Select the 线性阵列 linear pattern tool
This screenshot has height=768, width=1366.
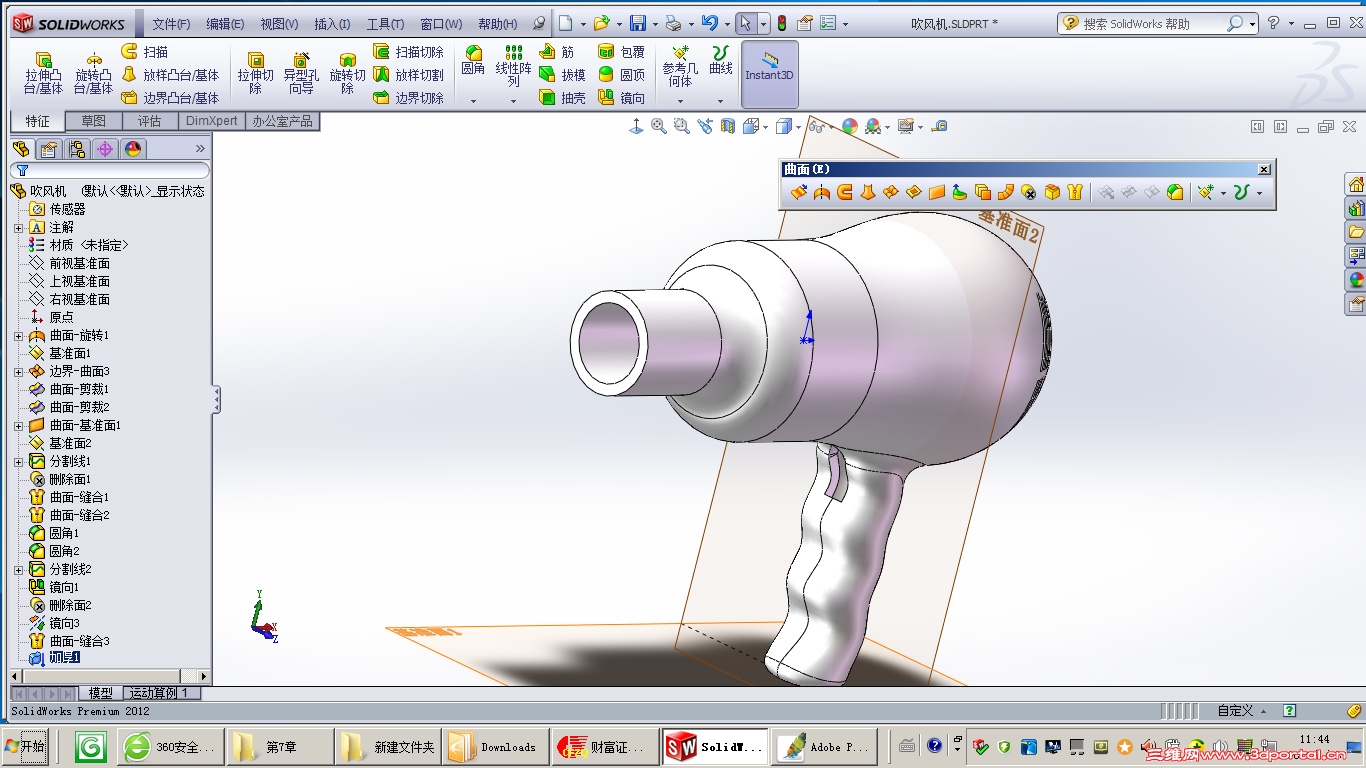tap(513, 66)
